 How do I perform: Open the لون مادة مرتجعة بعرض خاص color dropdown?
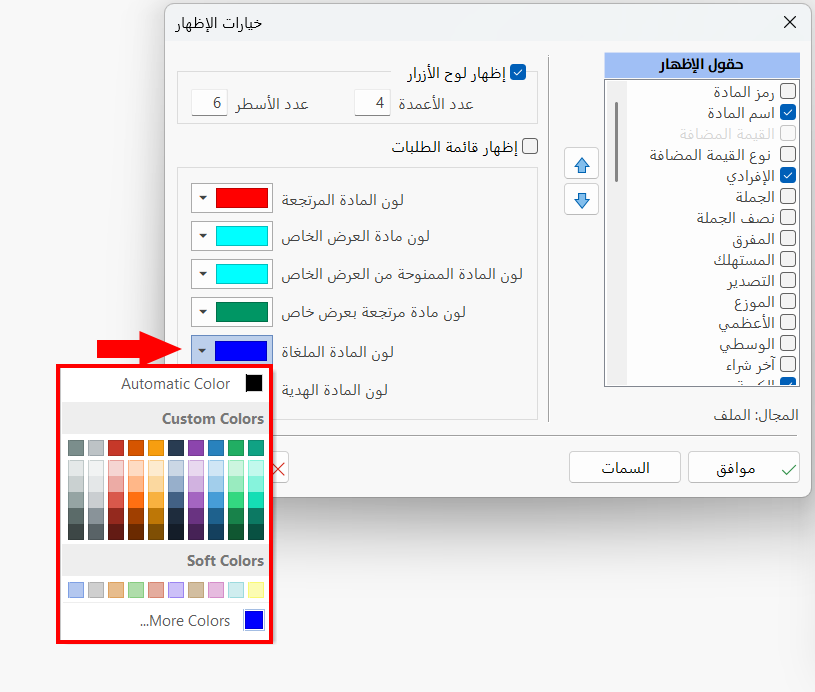click(x=205, y=312)
